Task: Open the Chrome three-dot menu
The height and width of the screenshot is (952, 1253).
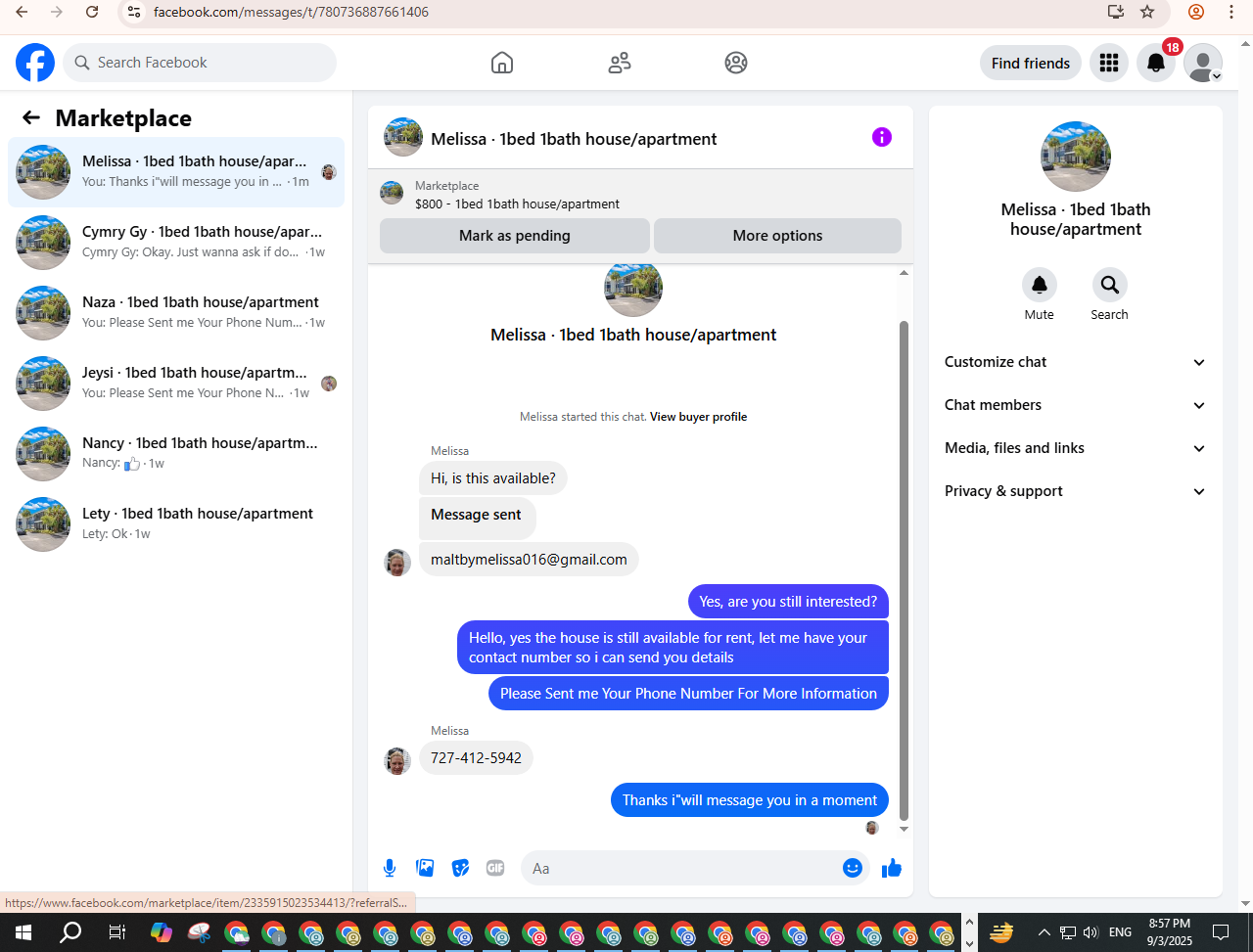Action: point(1231,12)
